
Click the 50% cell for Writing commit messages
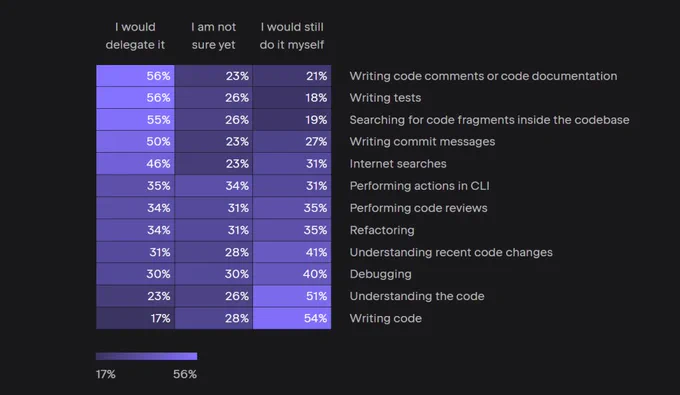point(135,141)
